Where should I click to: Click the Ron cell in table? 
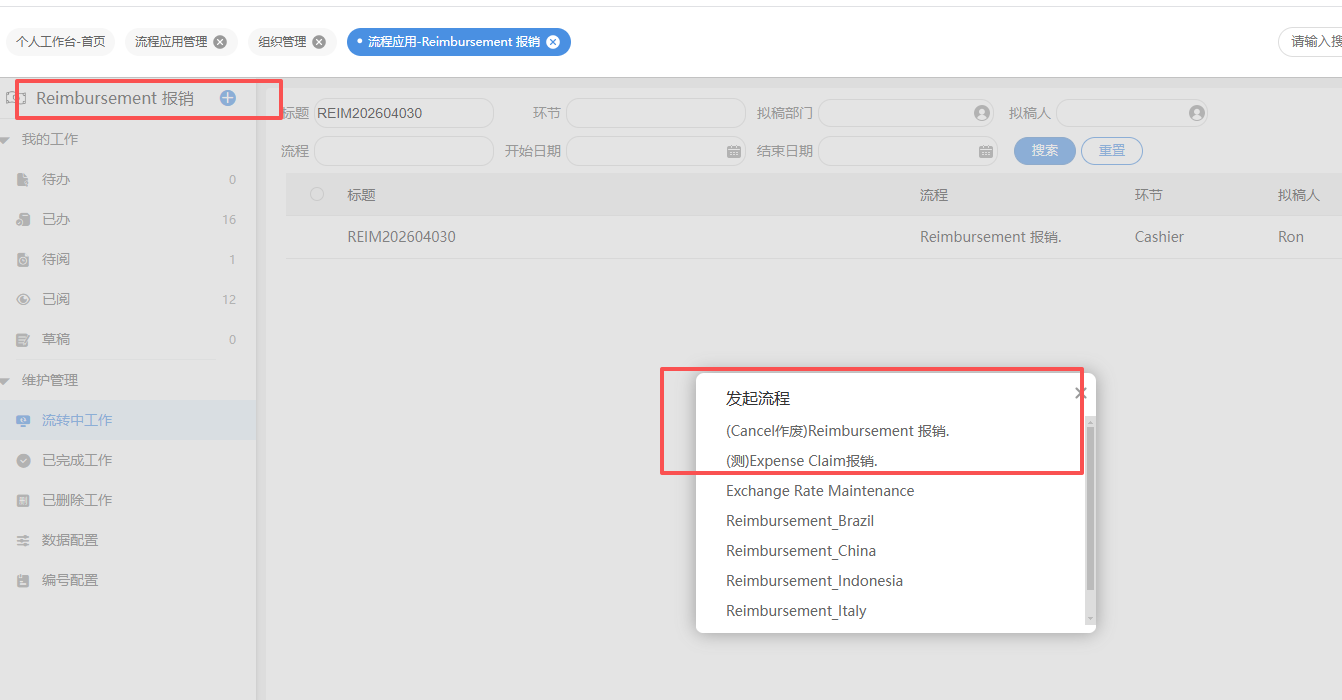1291,237
